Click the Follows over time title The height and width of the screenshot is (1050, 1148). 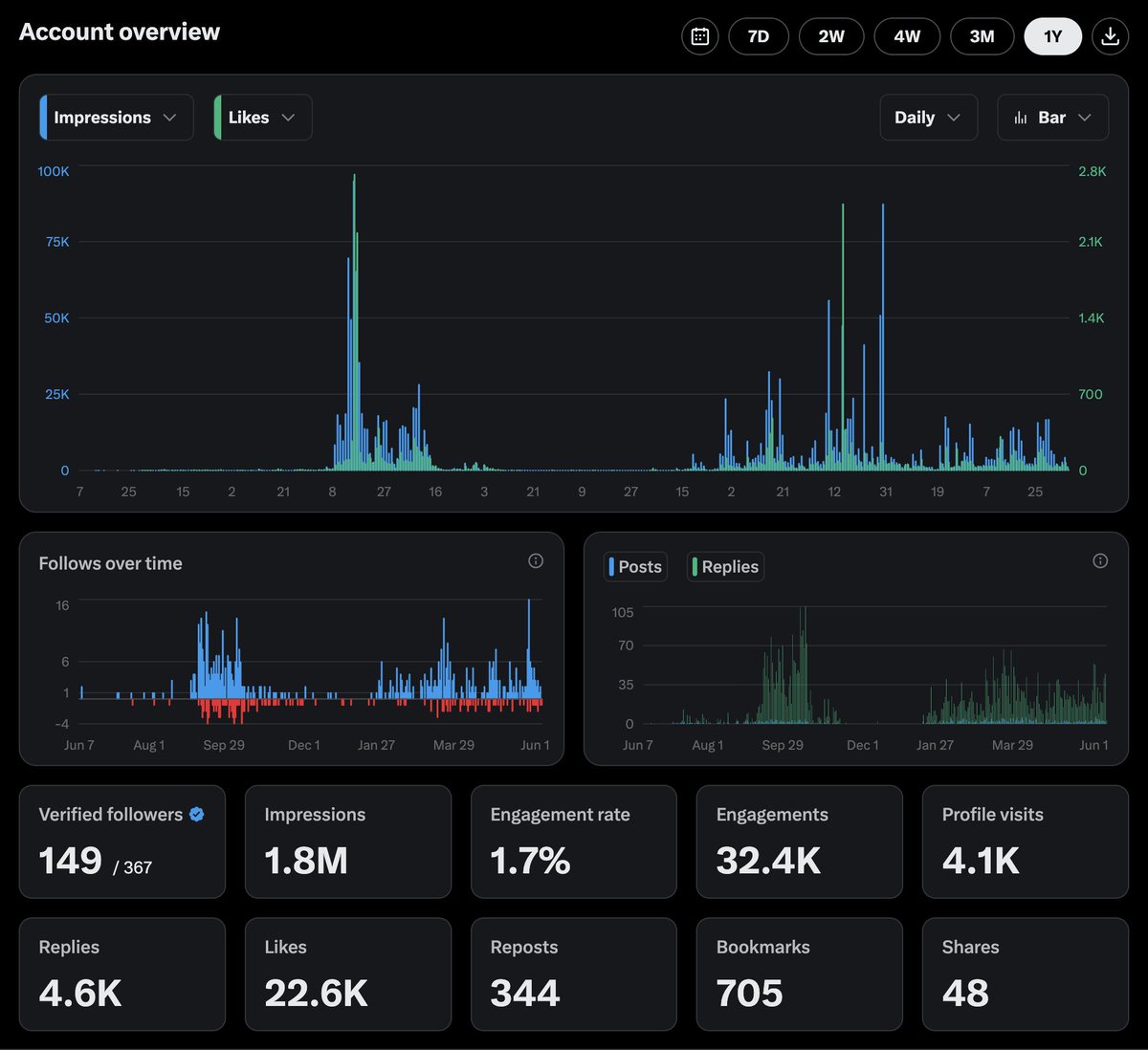pos(110,563)
